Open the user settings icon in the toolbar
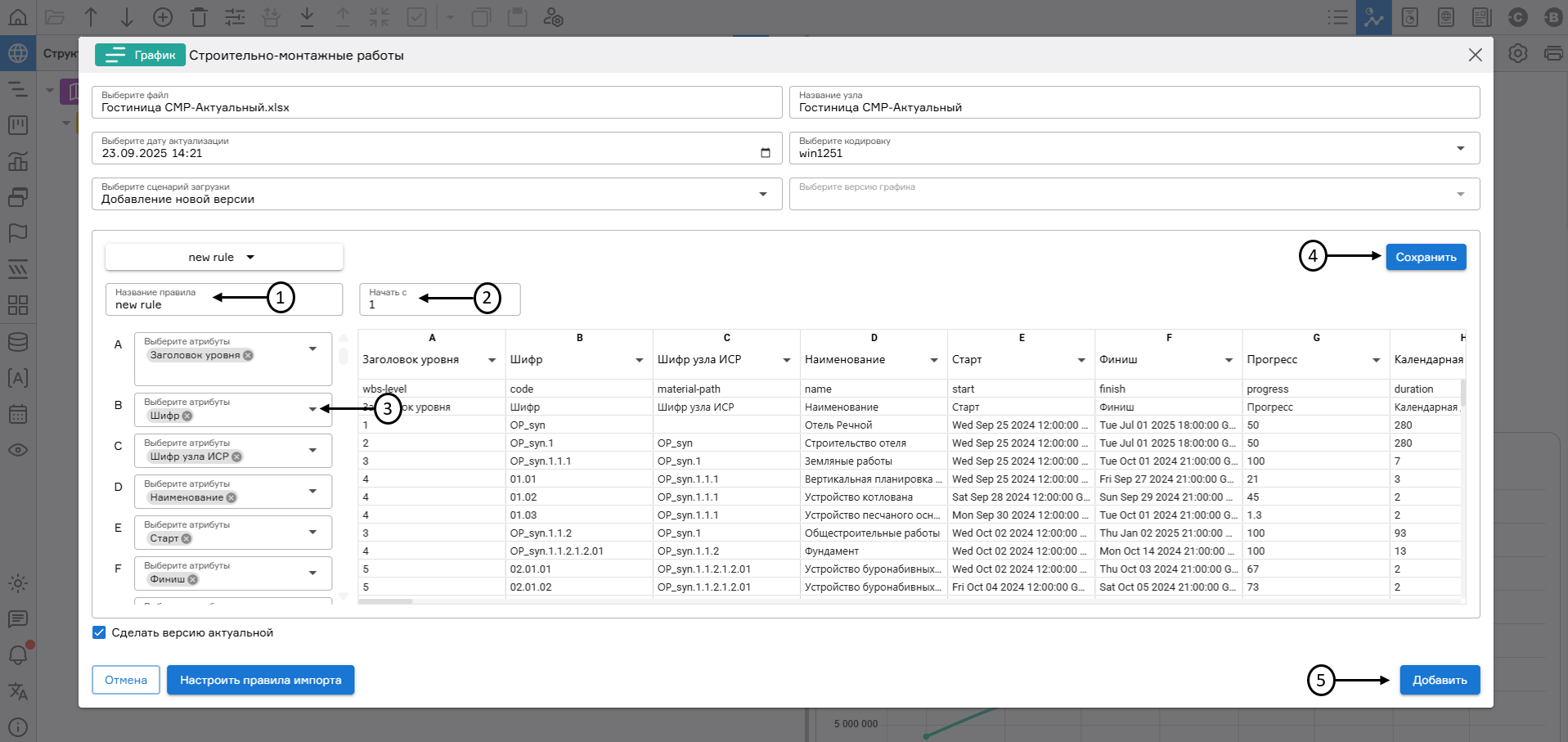This screenshot has width=1568, height=742. click(x=554, y=16)
